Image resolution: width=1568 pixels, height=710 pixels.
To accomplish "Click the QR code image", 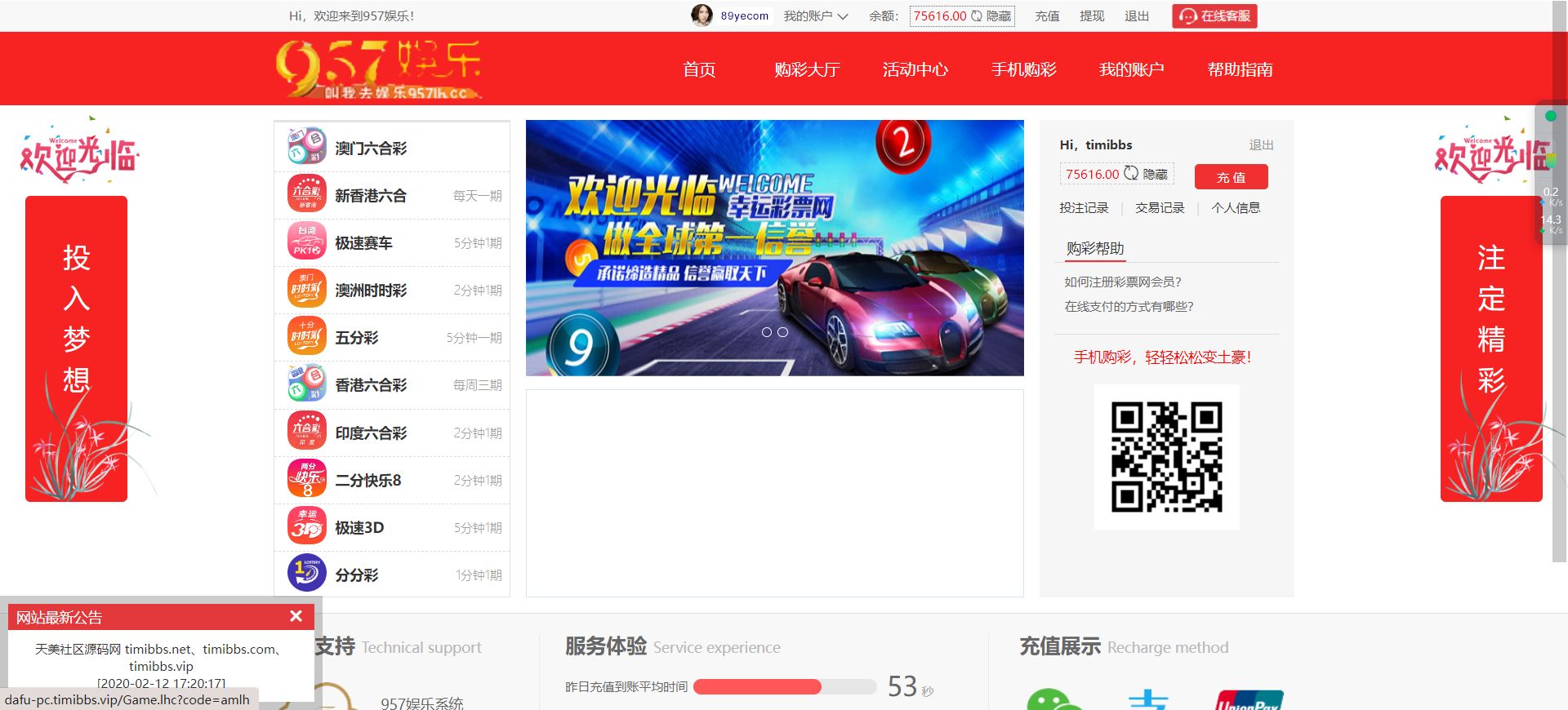I will (1166, 456).
